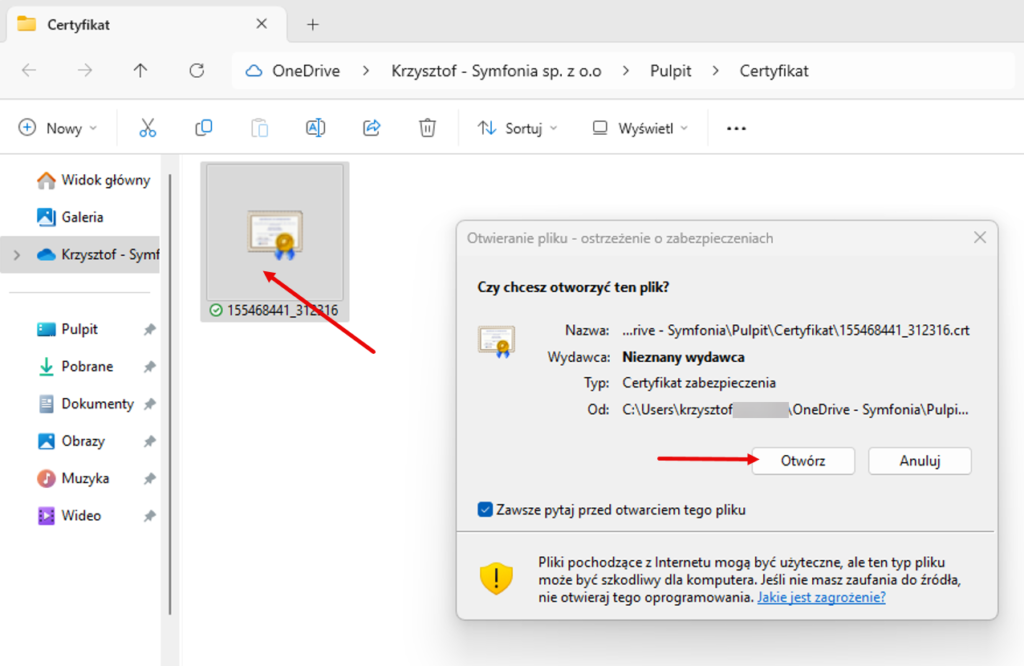1024x666 pixels.
Task: Close the security warning dialog
Action: click(980, 238)
